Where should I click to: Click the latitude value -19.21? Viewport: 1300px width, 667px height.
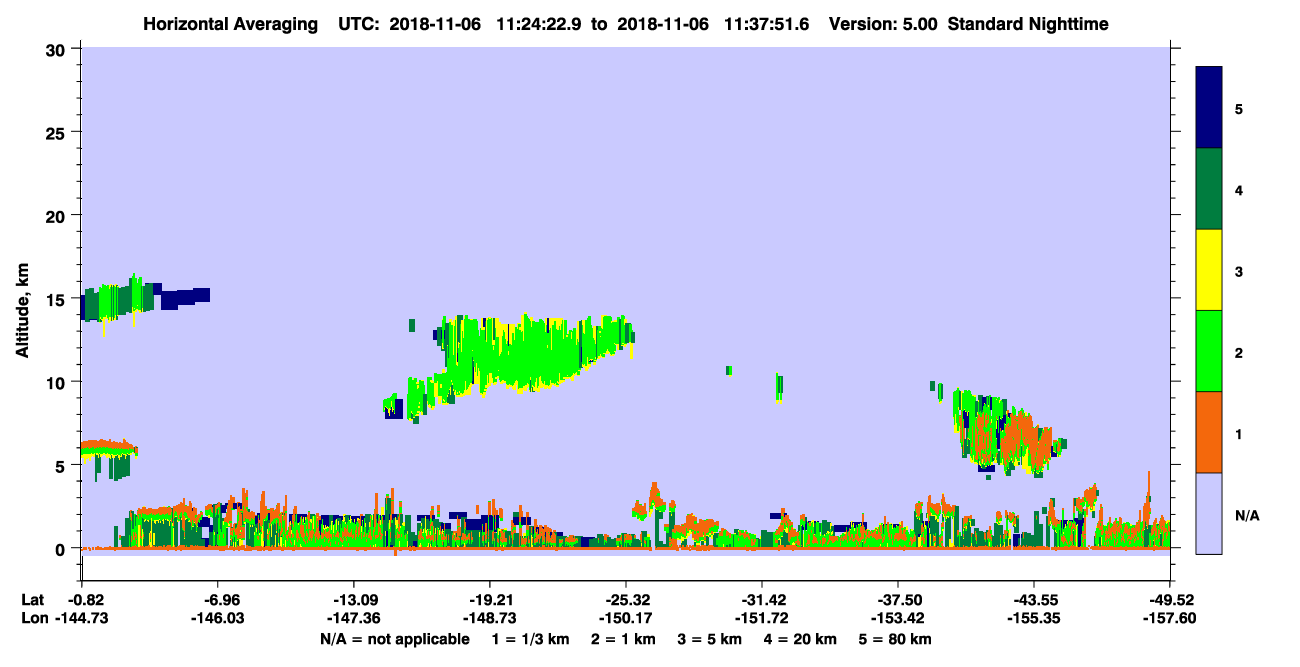coord(489,600)
